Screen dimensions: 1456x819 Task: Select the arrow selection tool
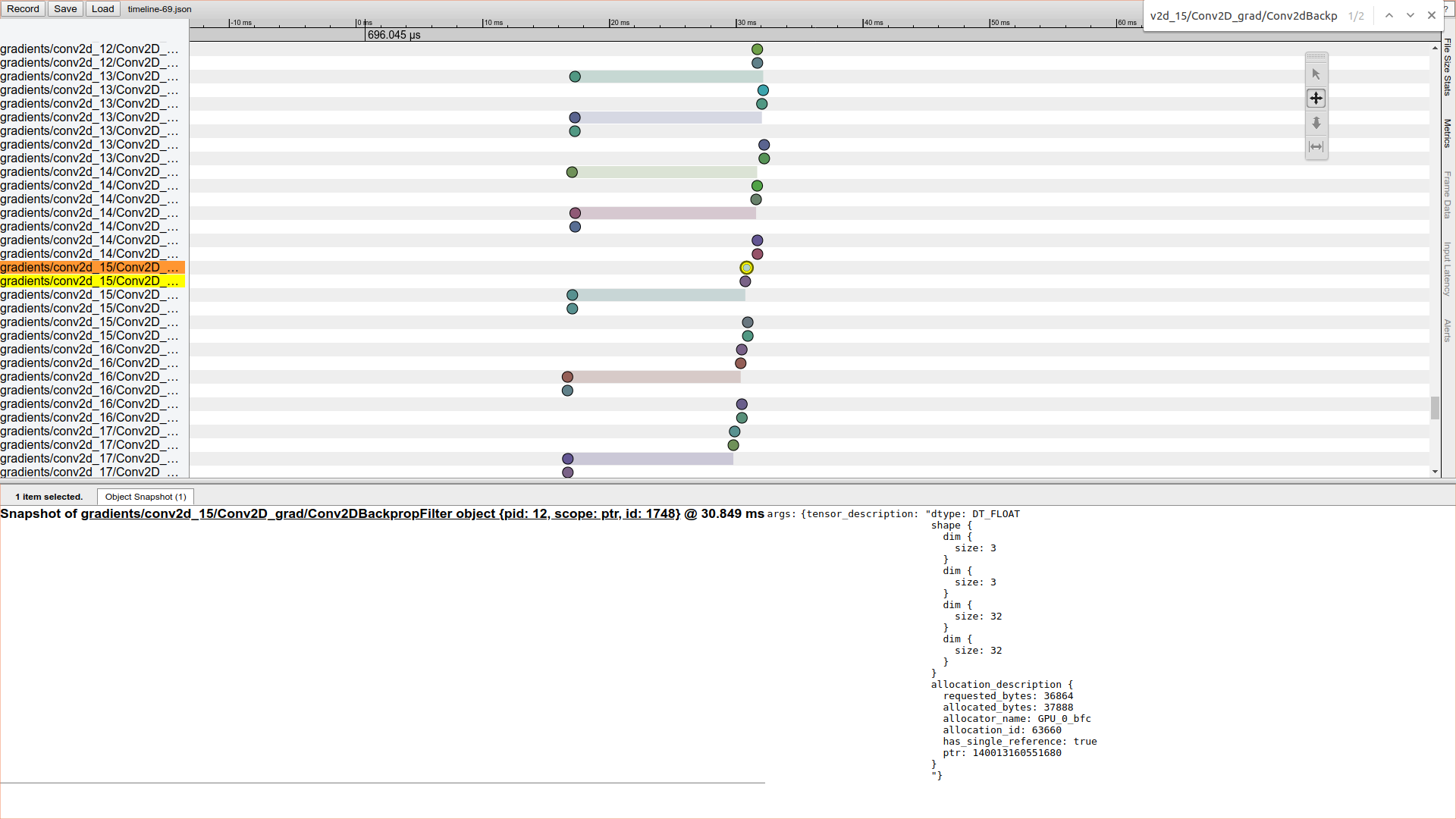[x=1316, y=74]
